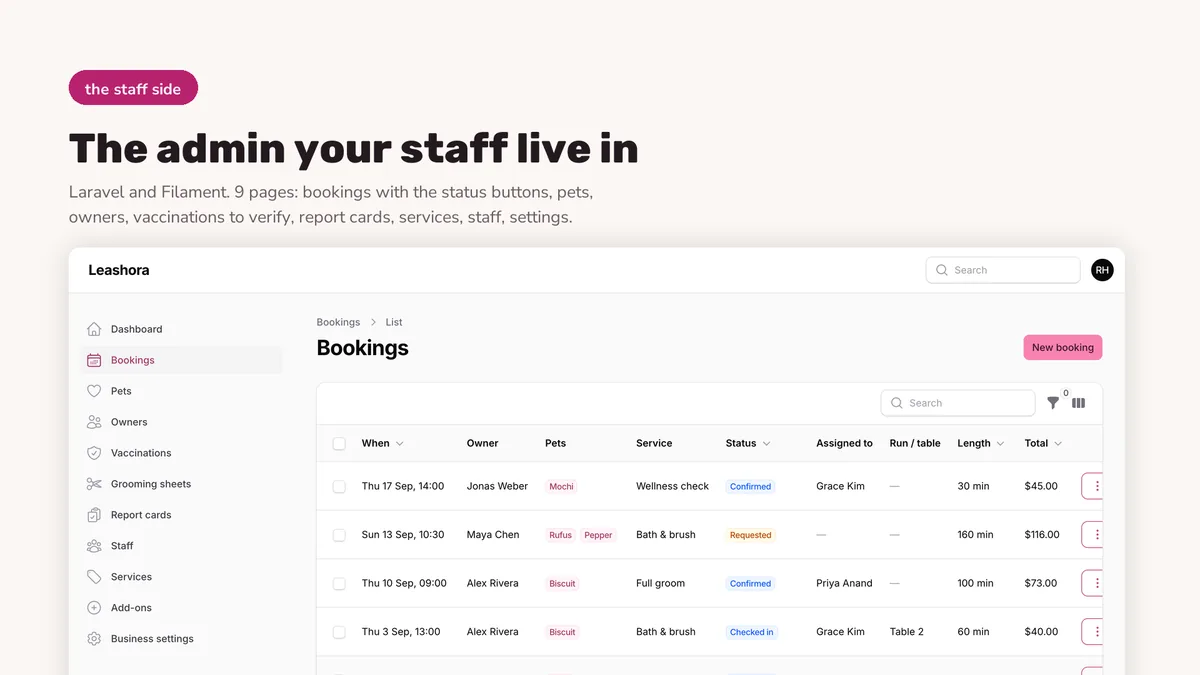Open Services in the sidebar
The width and height of the screenshot is (1200, 675).
coord(181,577)
